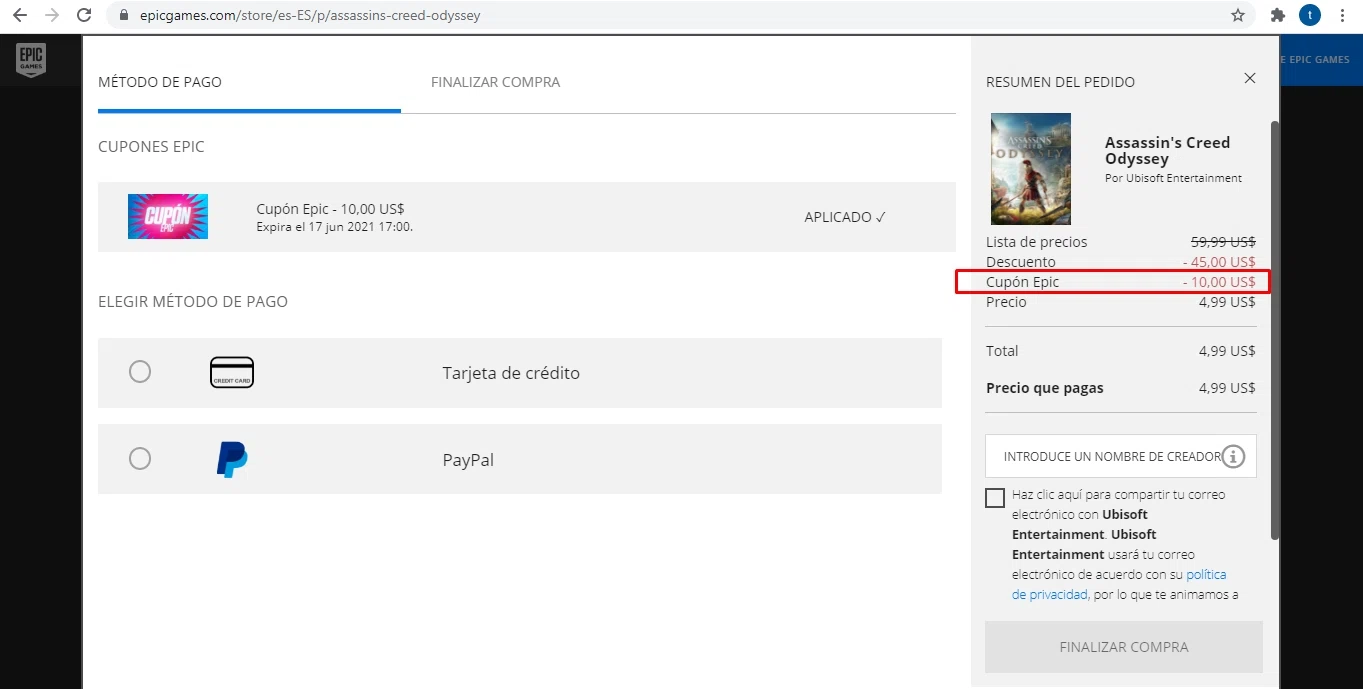Click the Cupones Epic heading

coord(151,147)
